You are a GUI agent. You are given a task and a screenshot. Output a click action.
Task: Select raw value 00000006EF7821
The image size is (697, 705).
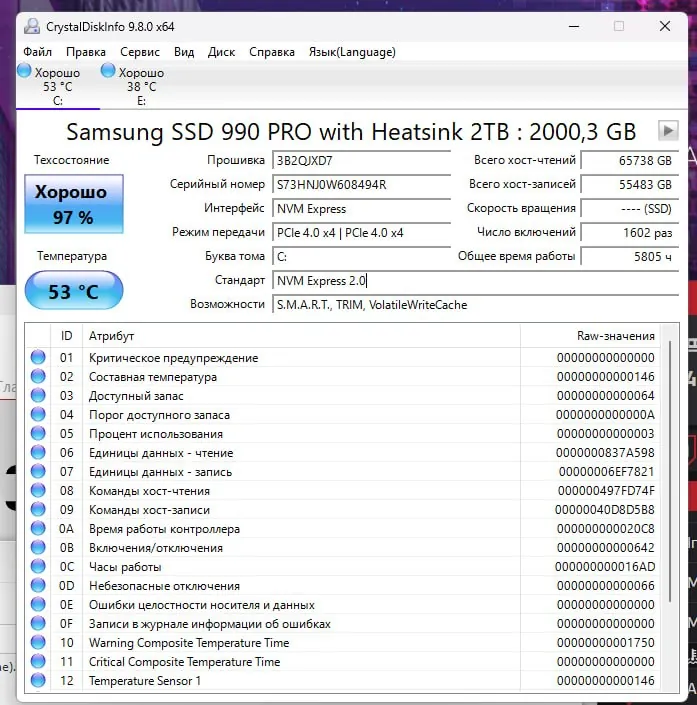coord(607,472)
